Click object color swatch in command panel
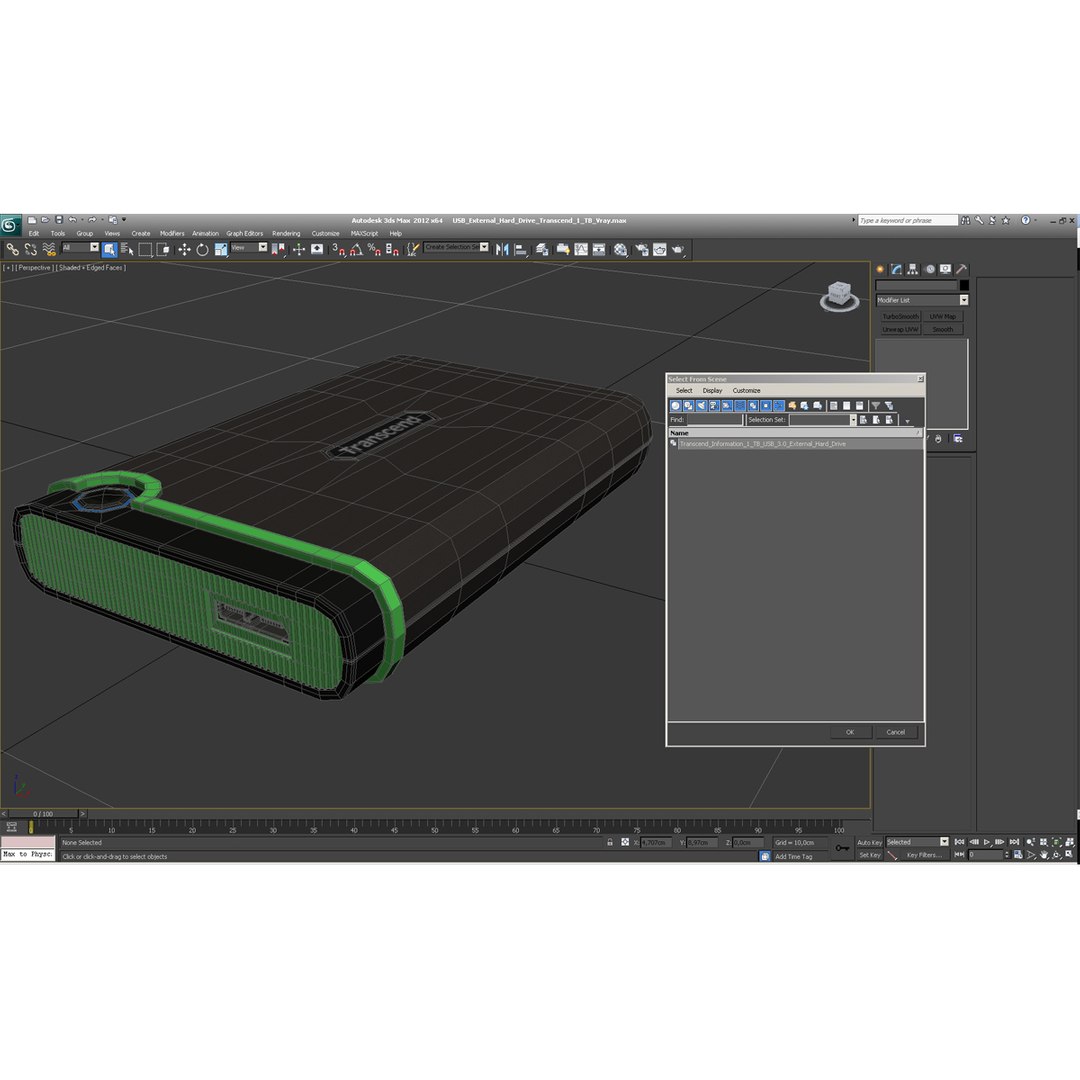This screenshot has width=1080, height=1080. pos(964,285)
